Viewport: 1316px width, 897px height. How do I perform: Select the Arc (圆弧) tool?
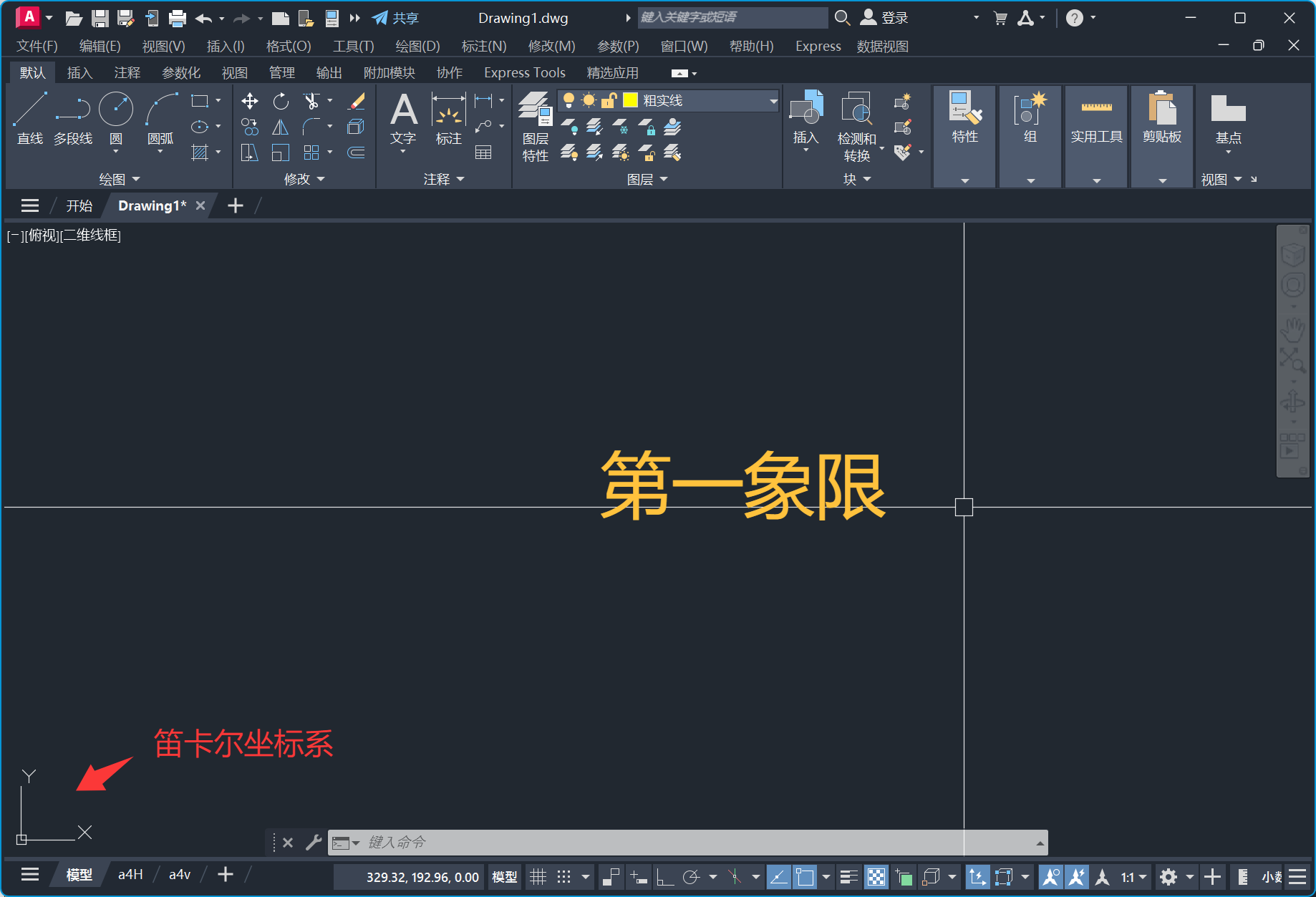click(x=160, y=118)
